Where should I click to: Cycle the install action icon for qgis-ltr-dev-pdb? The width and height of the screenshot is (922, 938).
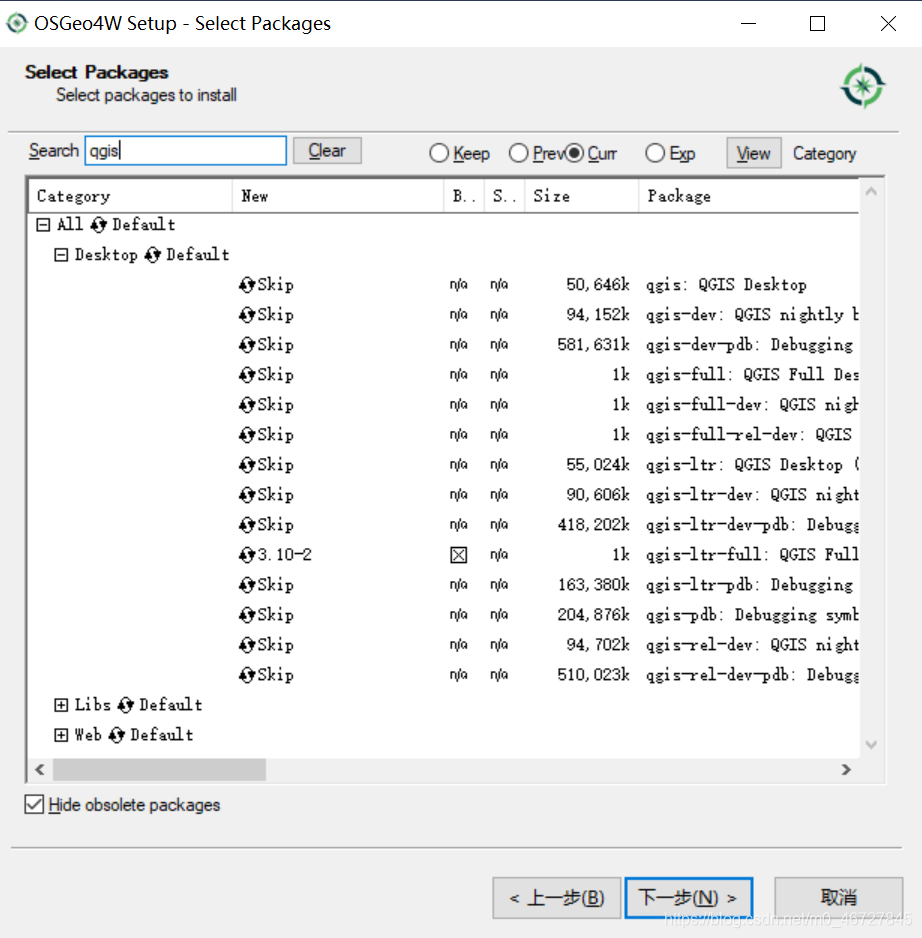(x=247, y=525)
